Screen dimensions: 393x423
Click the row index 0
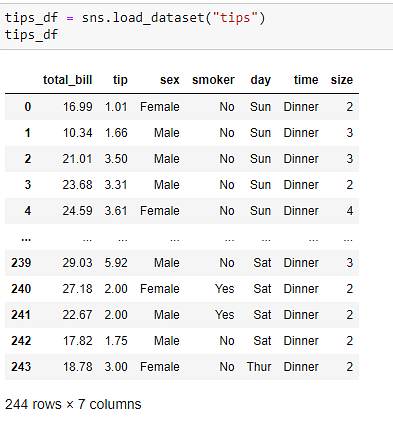click(x=28, y=107)
